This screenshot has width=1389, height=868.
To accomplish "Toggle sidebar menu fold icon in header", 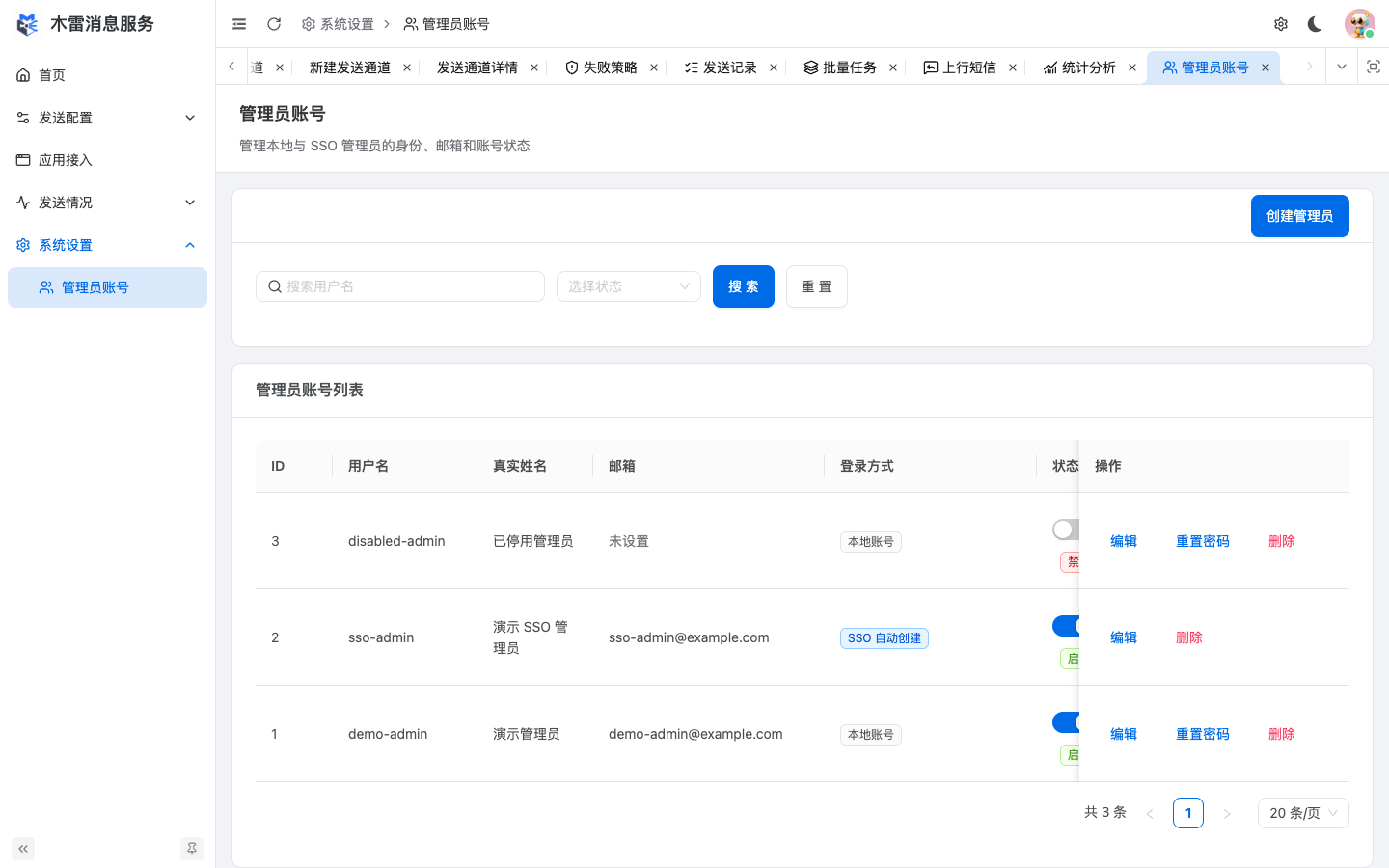I will [x=239, y=24].
